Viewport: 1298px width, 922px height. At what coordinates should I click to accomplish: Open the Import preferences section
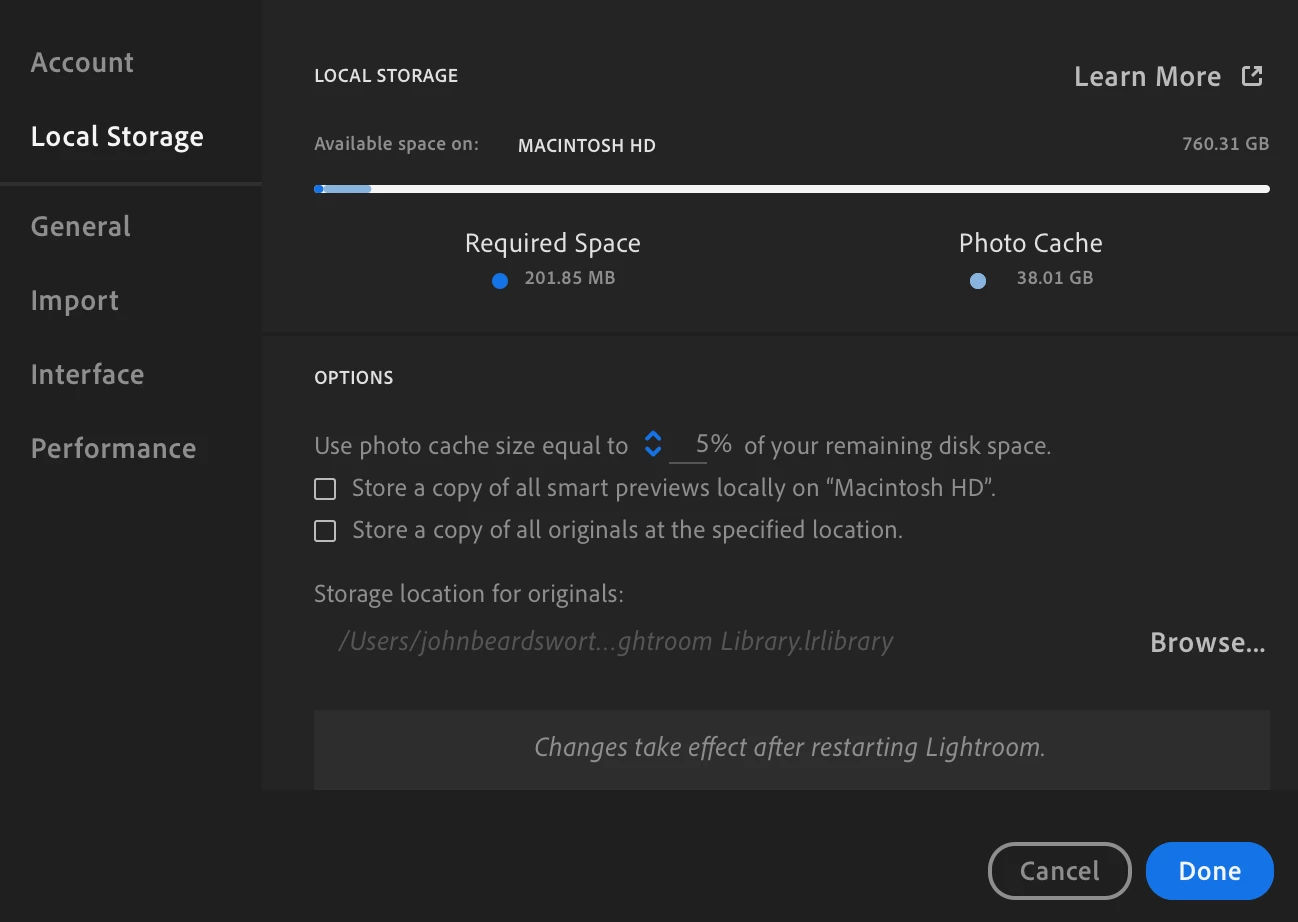pyautogui.click(x=75, y=300)
